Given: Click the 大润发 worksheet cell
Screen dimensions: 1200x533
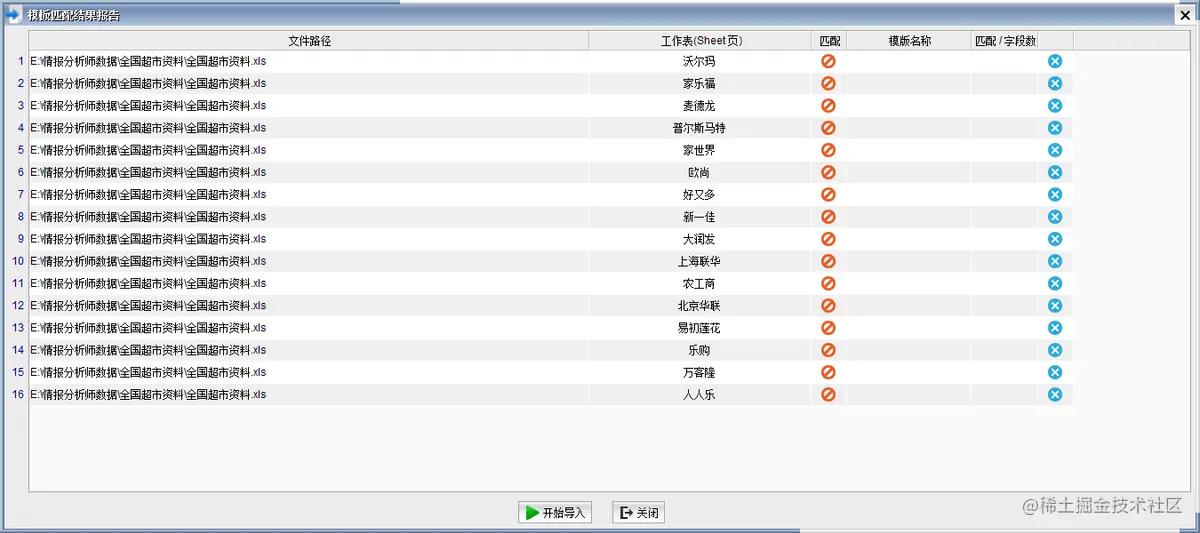Looking at the screenshot, I should 700,239.
